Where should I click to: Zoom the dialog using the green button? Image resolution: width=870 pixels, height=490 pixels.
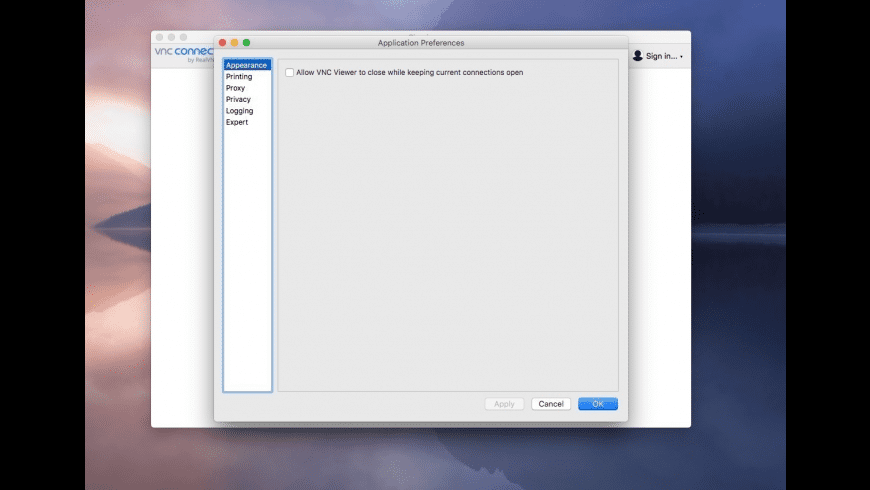click(x=246, y=43)
